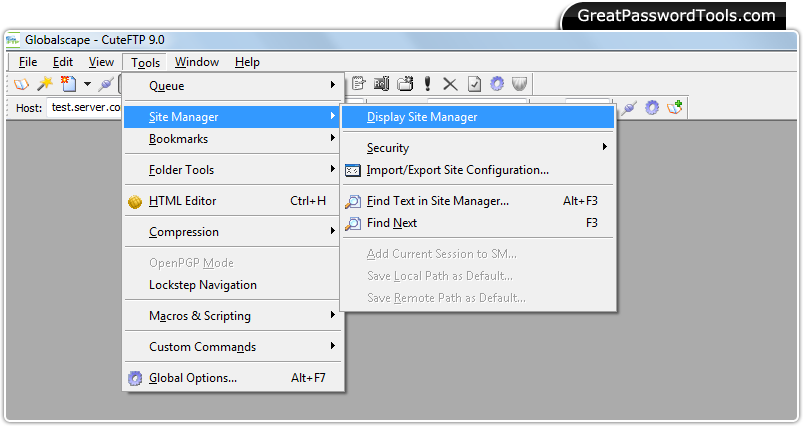Open the Help menu
Image resolution: width=803 pixels, height=426 pixels.
click(247, 62)
